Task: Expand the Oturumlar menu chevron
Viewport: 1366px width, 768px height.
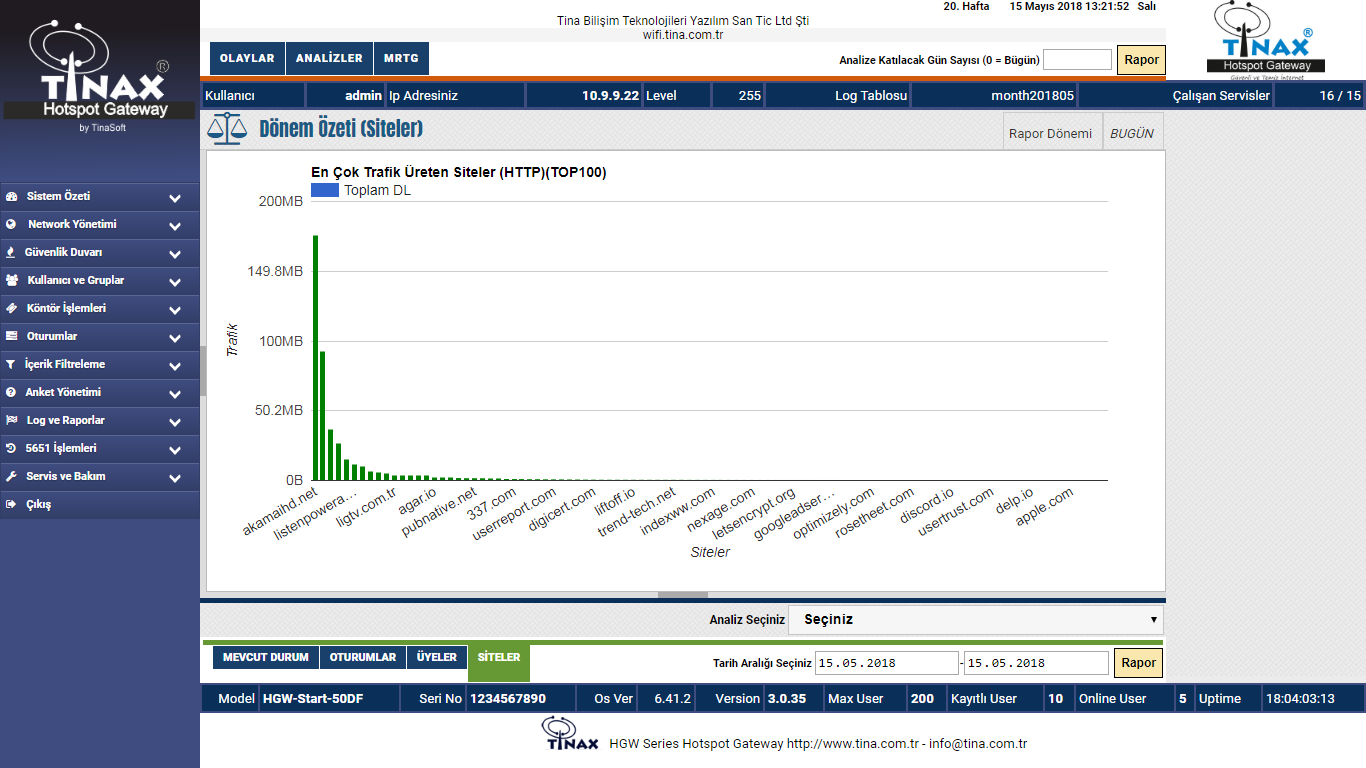Action: [x=175, y=338]
